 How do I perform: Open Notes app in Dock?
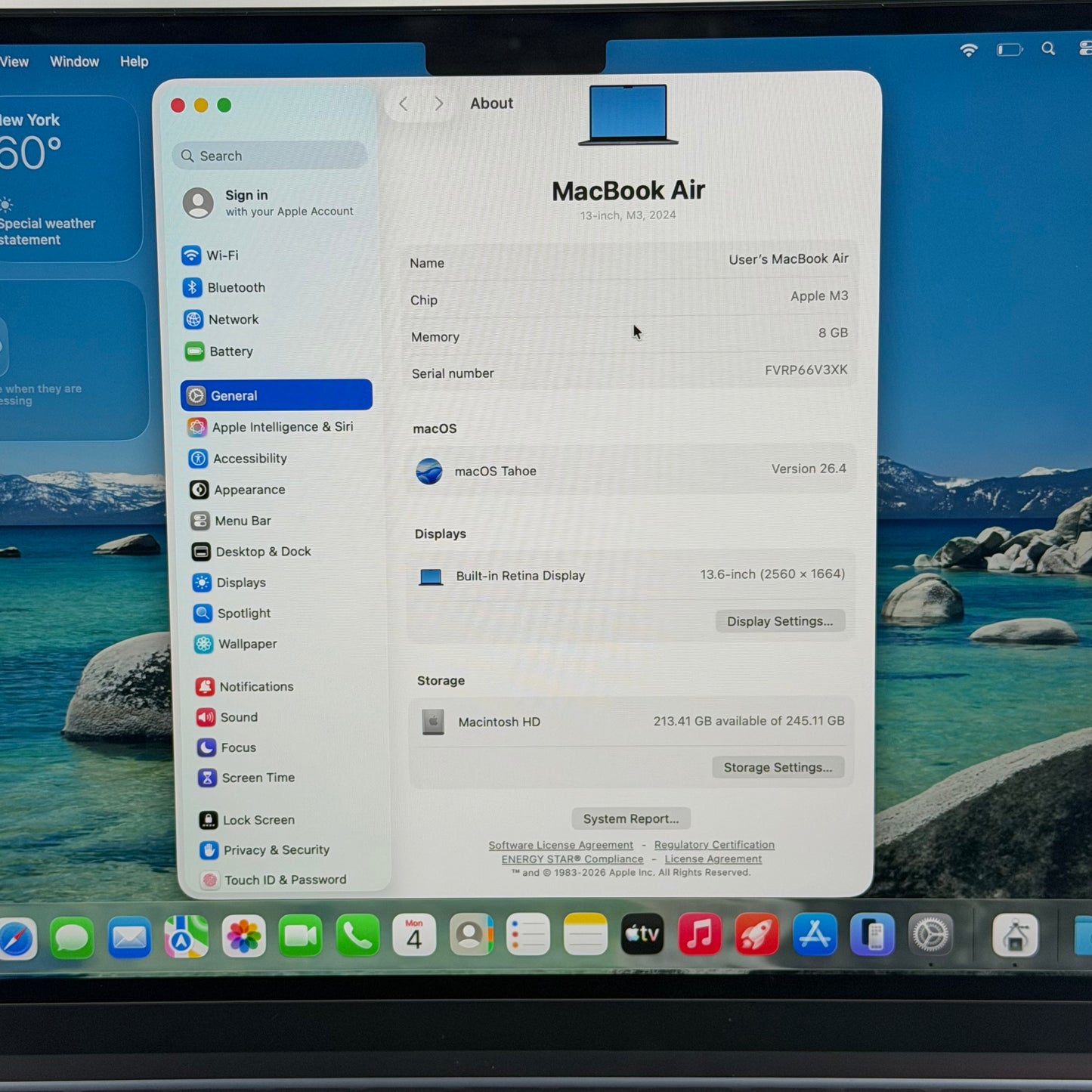pos(586,935)
